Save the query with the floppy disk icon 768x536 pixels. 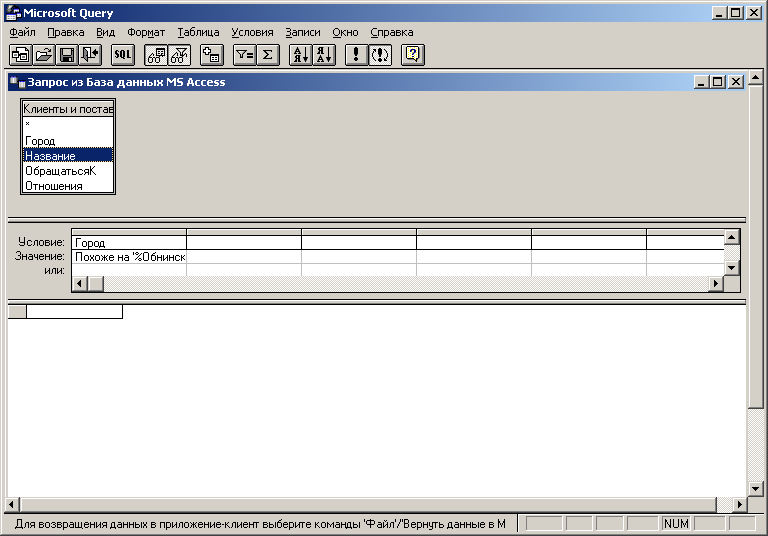(67, 55)
